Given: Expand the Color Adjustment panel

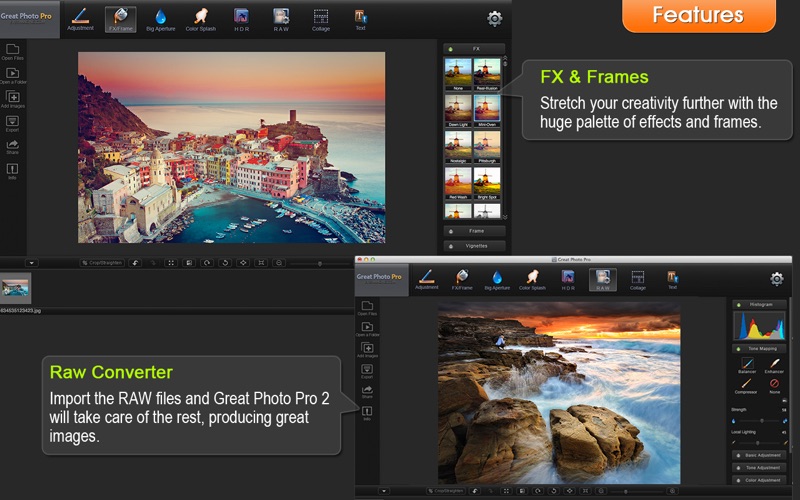Looking at the screenshot, I should click(759, 480).
